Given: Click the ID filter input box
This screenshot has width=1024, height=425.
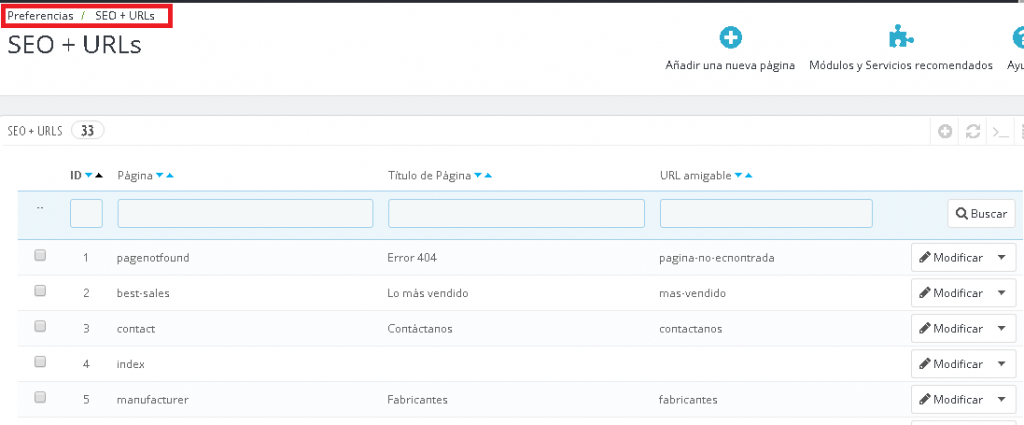Looking at the screenshot, I should coord(86,213).
